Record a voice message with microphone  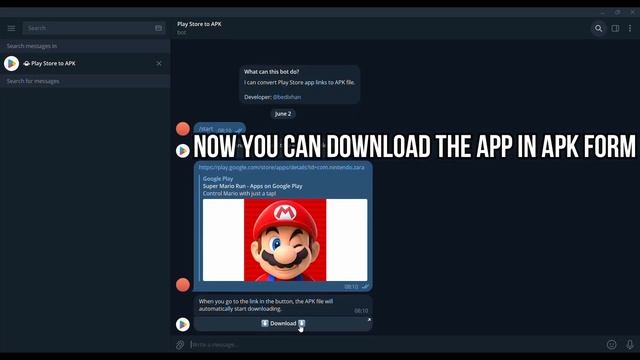[x=630, y=345]
